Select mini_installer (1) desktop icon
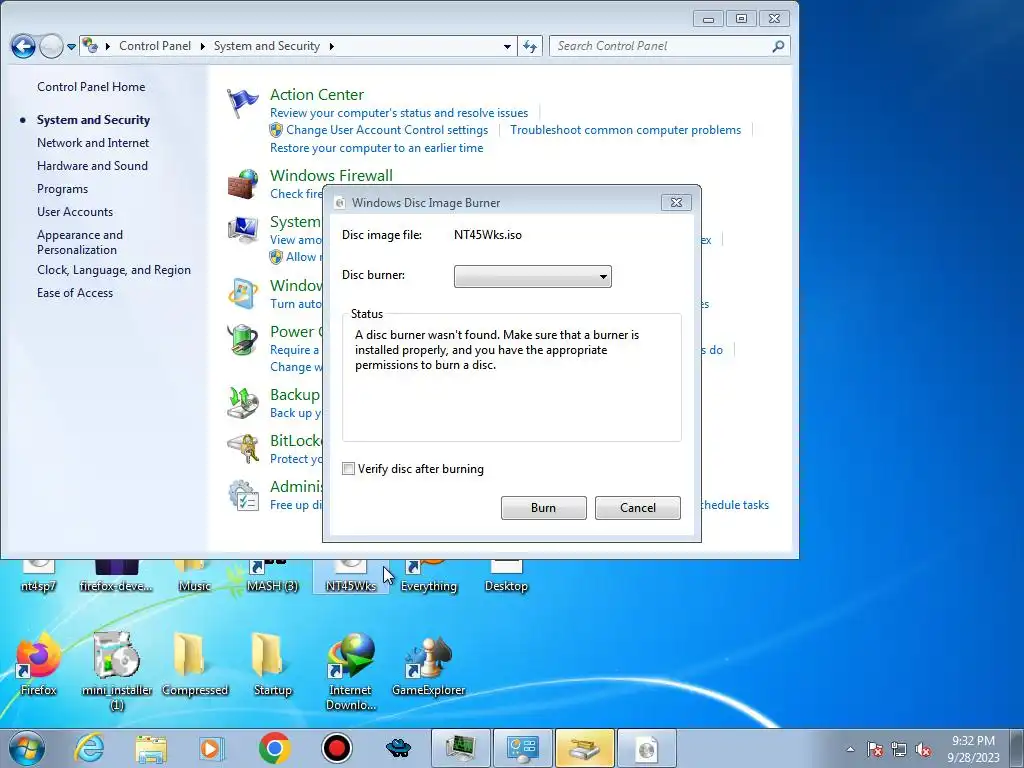 click(116, 671)
